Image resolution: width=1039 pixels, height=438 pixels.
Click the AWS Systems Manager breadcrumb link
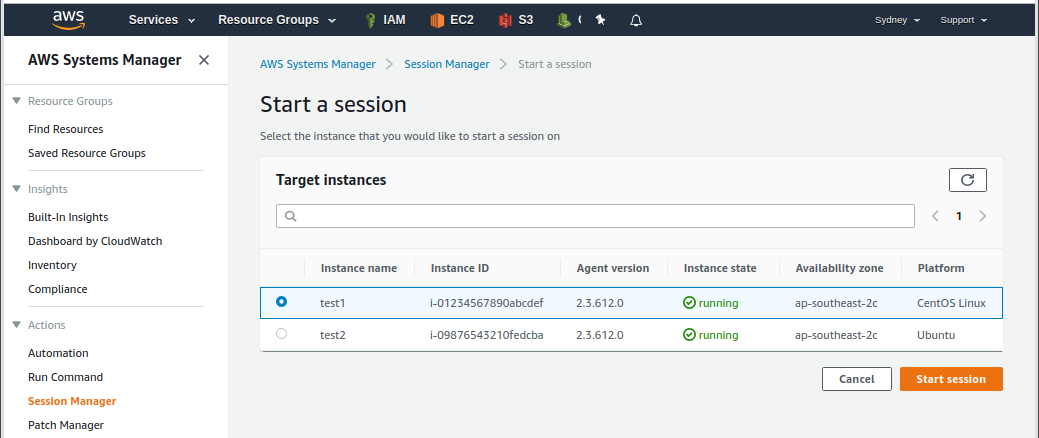[317, 64]
